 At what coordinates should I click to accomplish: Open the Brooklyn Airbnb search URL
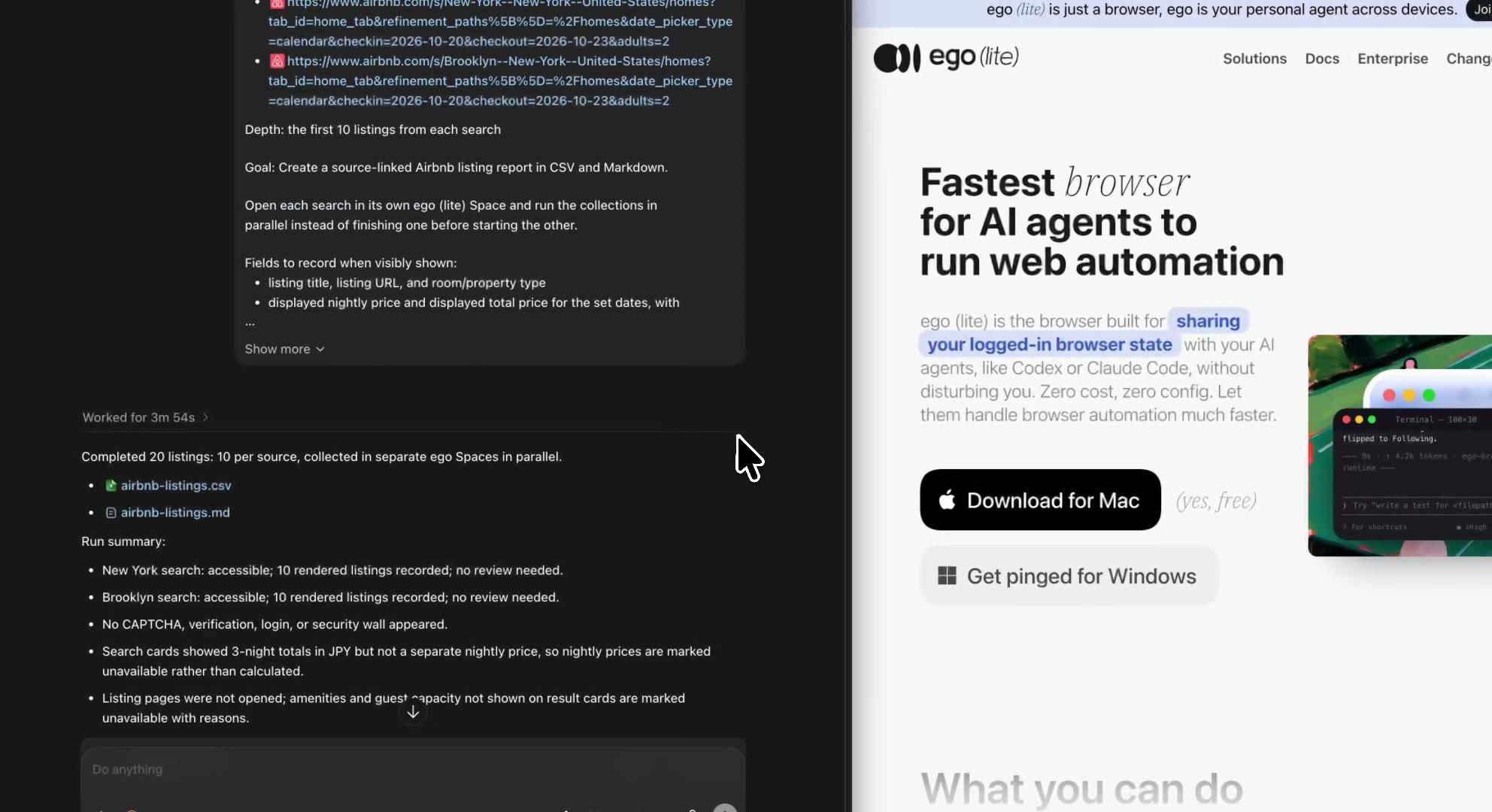pyautogui.click(x=500, y=80)
